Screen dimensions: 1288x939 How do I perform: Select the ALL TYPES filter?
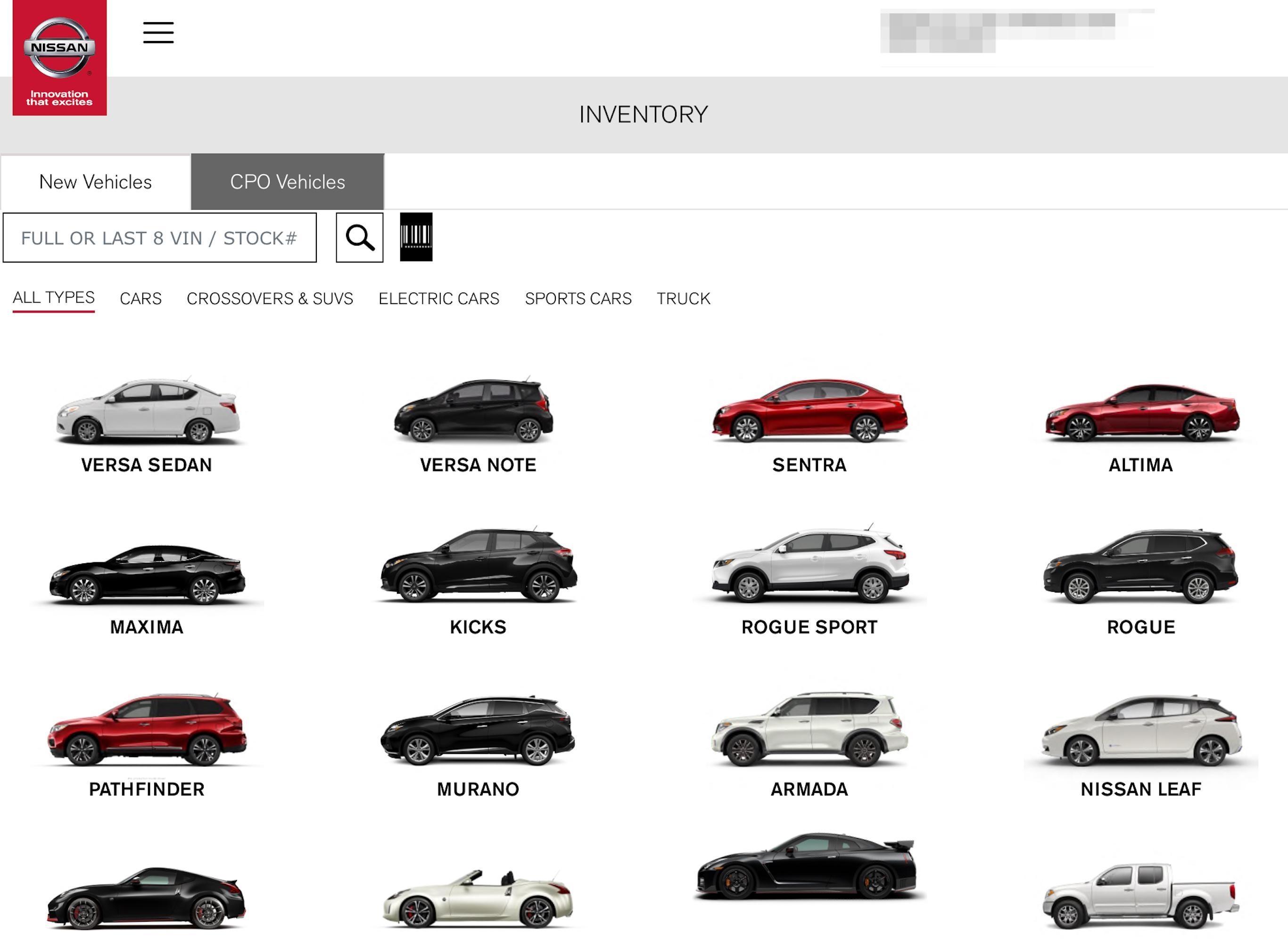(53, 298)
